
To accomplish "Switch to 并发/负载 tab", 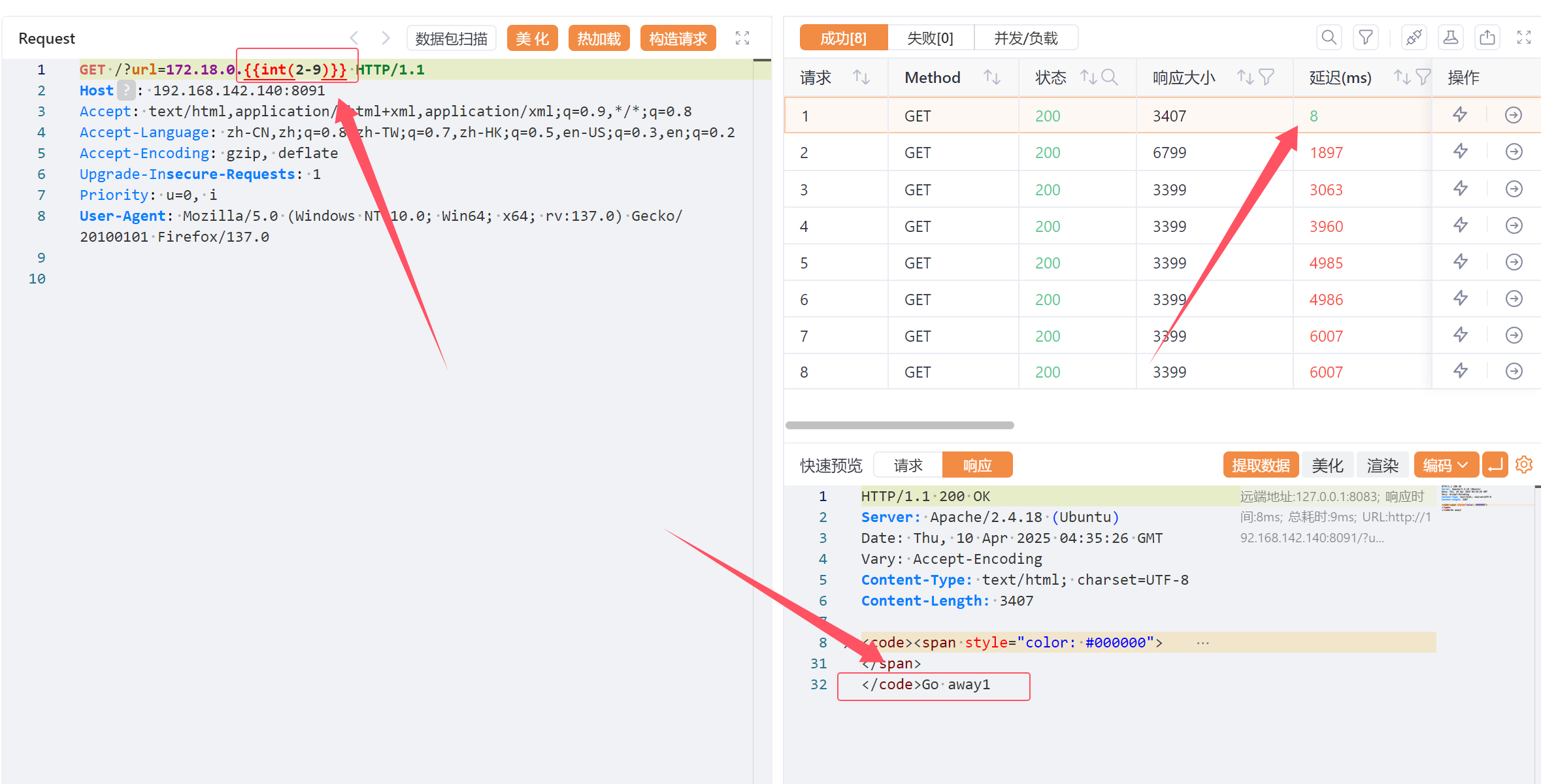I will click(1025, 38).
